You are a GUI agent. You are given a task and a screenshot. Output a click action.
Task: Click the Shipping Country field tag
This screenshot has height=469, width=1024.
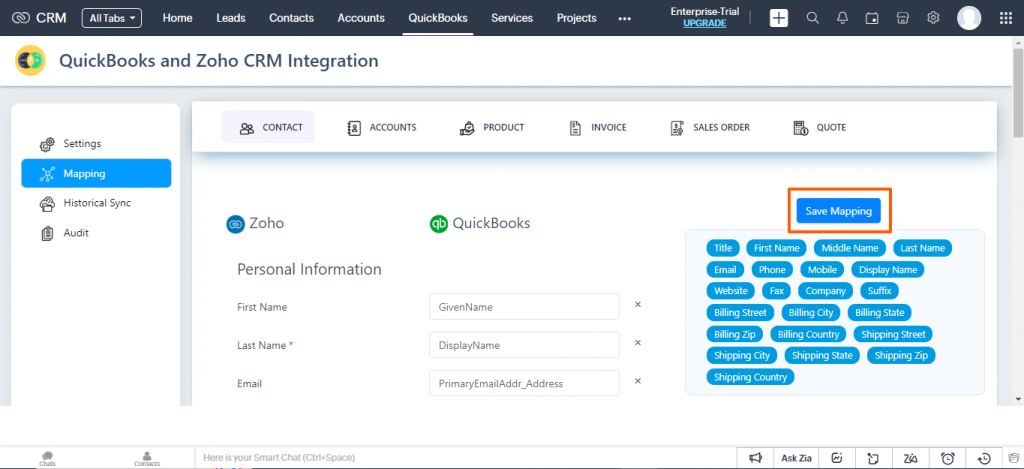coord(750,378)
